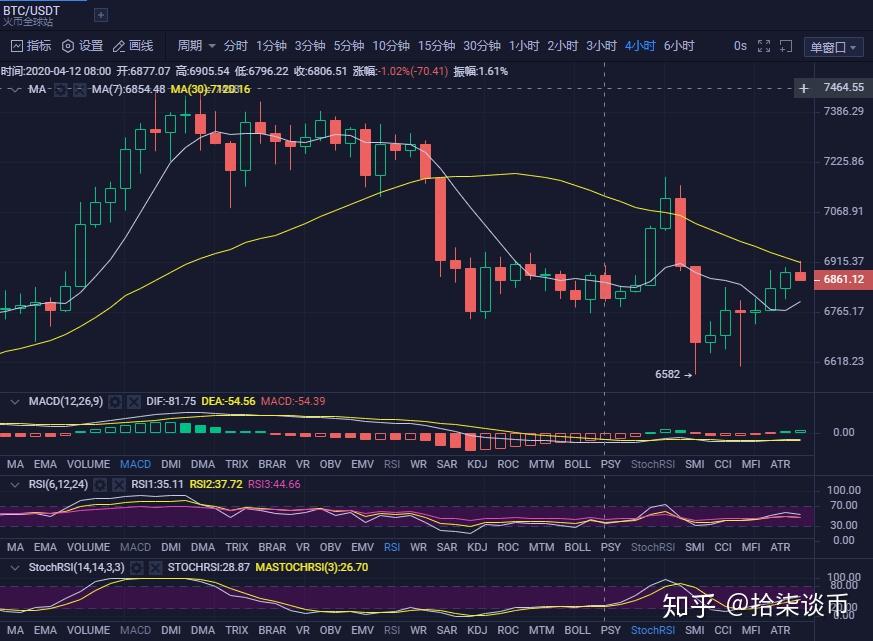Close the MACD(12,26,9) panel
The image size is (873, 641).
[134, 402]
